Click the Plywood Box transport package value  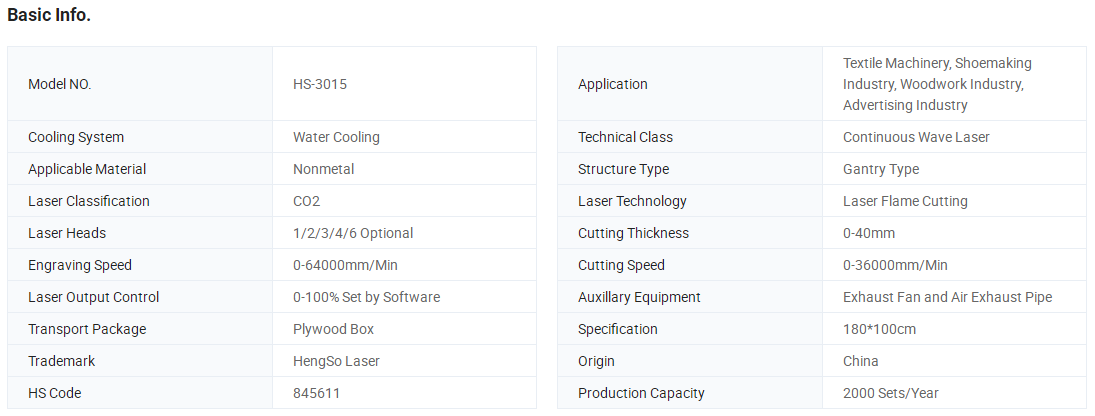click(334, 329)
